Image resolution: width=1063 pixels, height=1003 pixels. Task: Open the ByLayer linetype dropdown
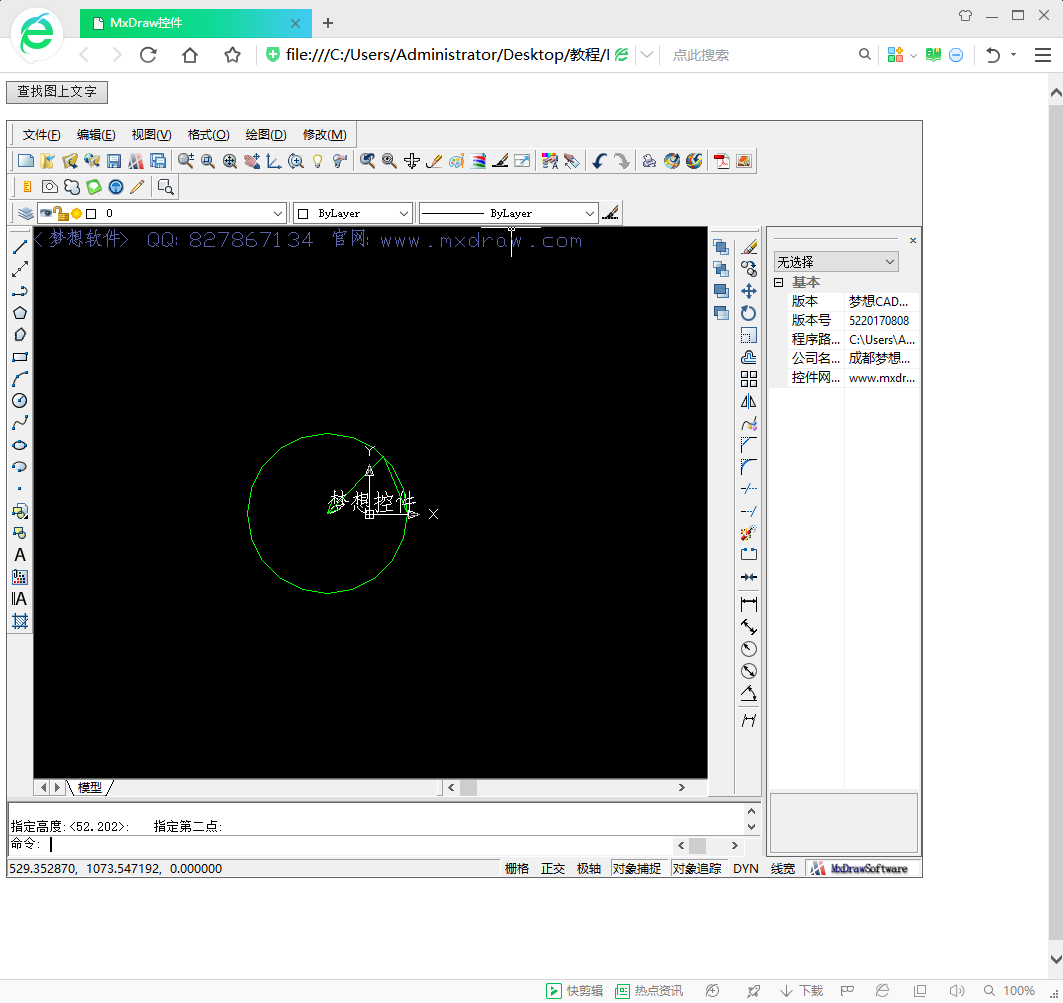(508, 213)
